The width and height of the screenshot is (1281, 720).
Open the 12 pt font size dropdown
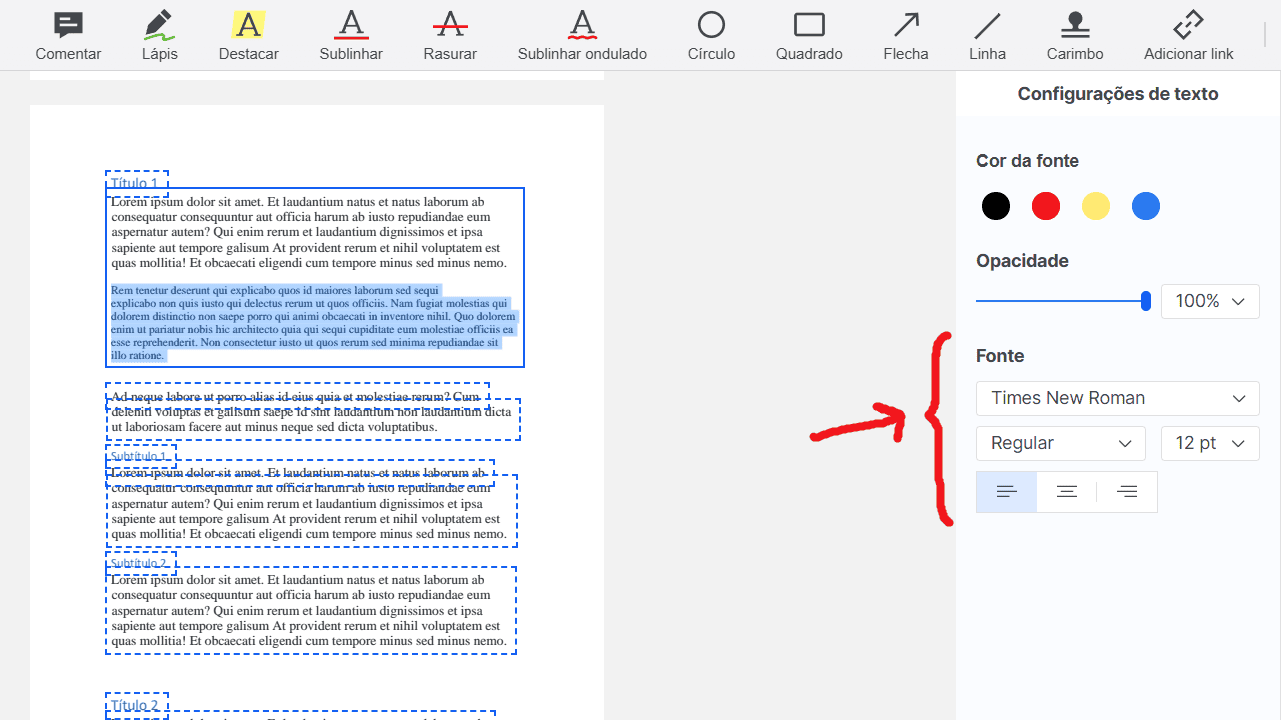(x=1209, y=443)
